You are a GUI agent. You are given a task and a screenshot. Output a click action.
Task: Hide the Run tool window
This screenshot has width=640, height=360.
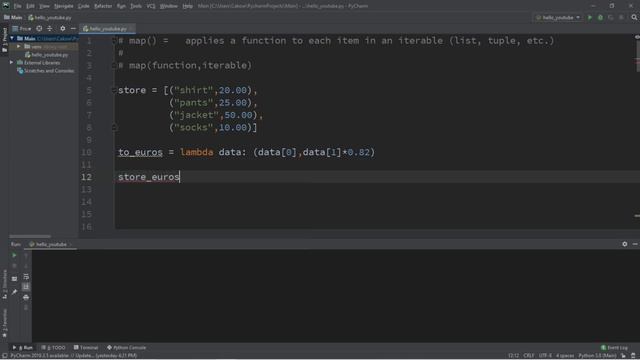click(x=635, y=244)
